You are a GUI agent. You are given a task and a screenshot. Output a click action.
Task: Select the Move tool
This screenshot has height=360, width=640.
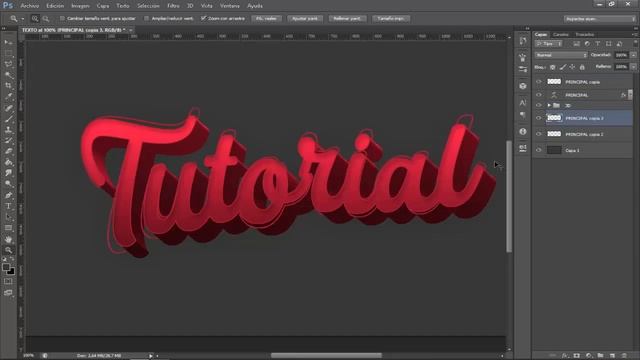[x=8, y=42]
